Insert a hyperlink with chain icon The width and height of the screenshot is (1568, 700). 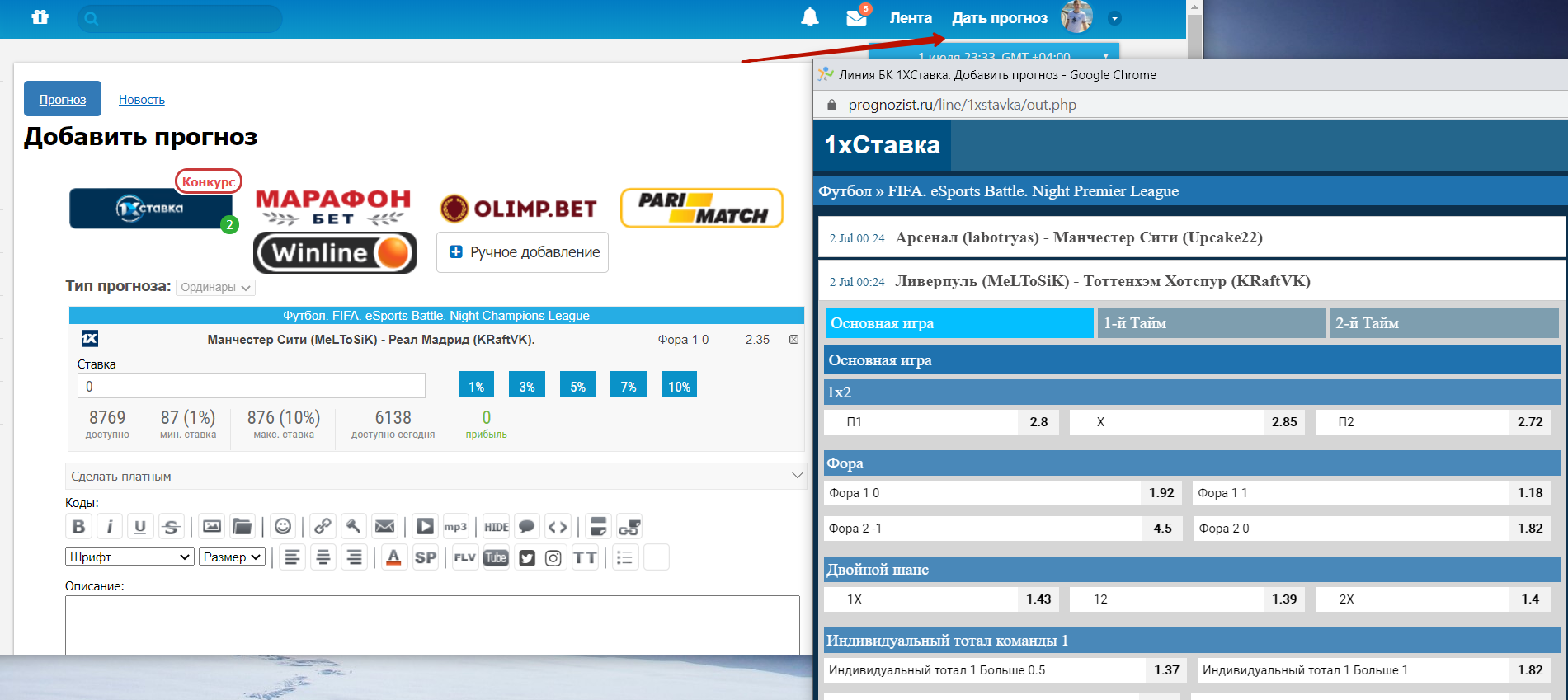click(323, 526)
